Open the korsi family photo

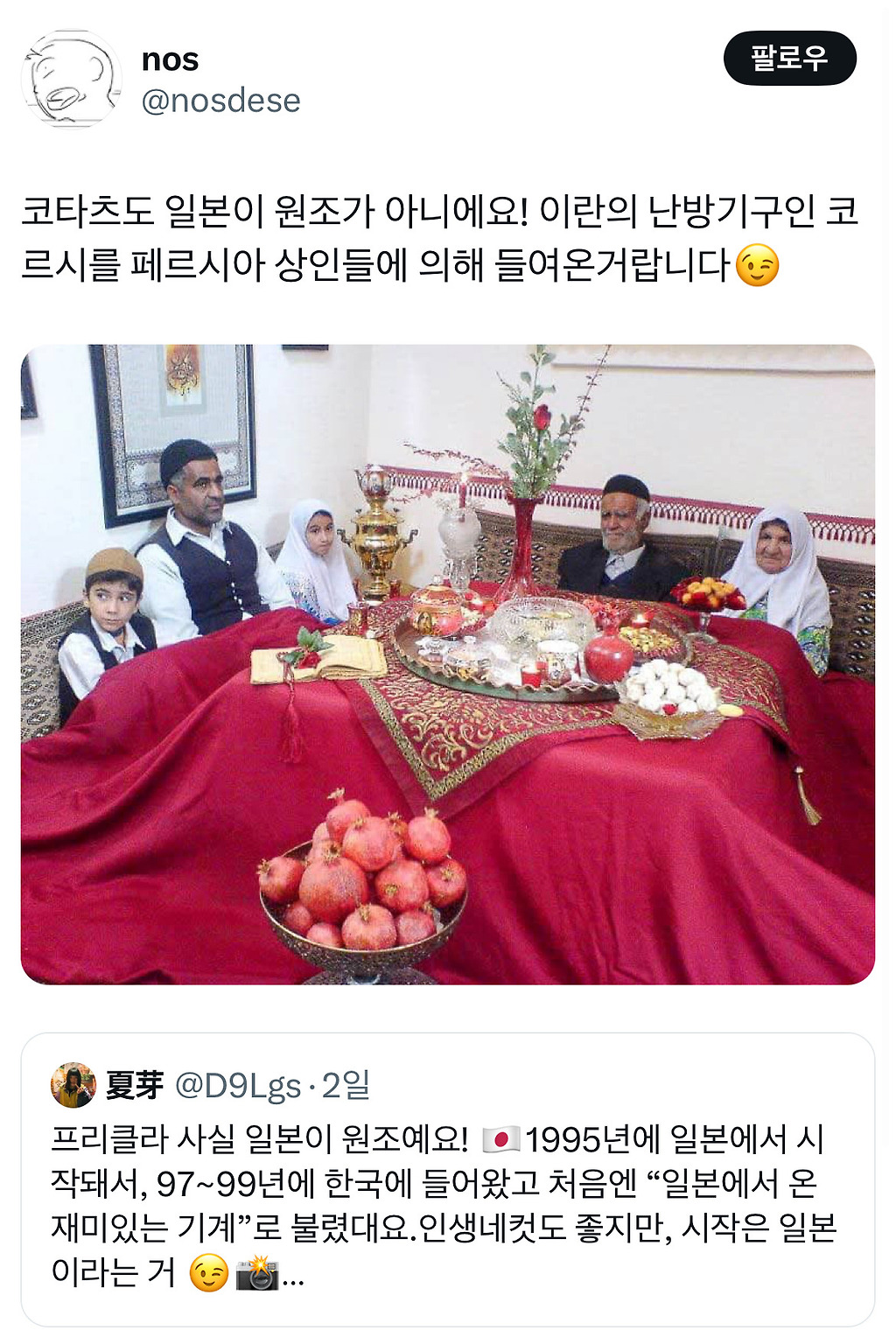point(448,664)
